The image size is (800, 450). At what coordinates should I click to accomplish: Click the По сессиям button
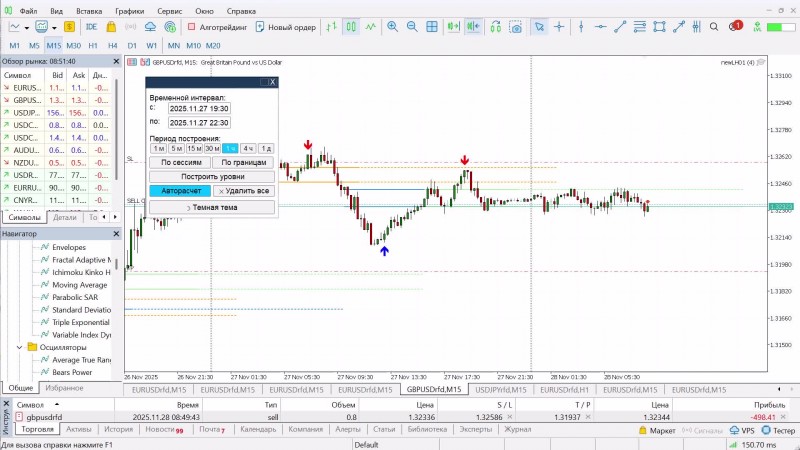(181, 162)
